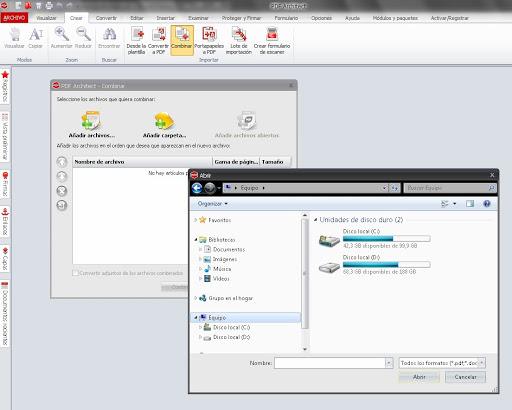Collapse the Bibliotecas tree node
This screenshot has width=512, height=410.
pos(196,240)
